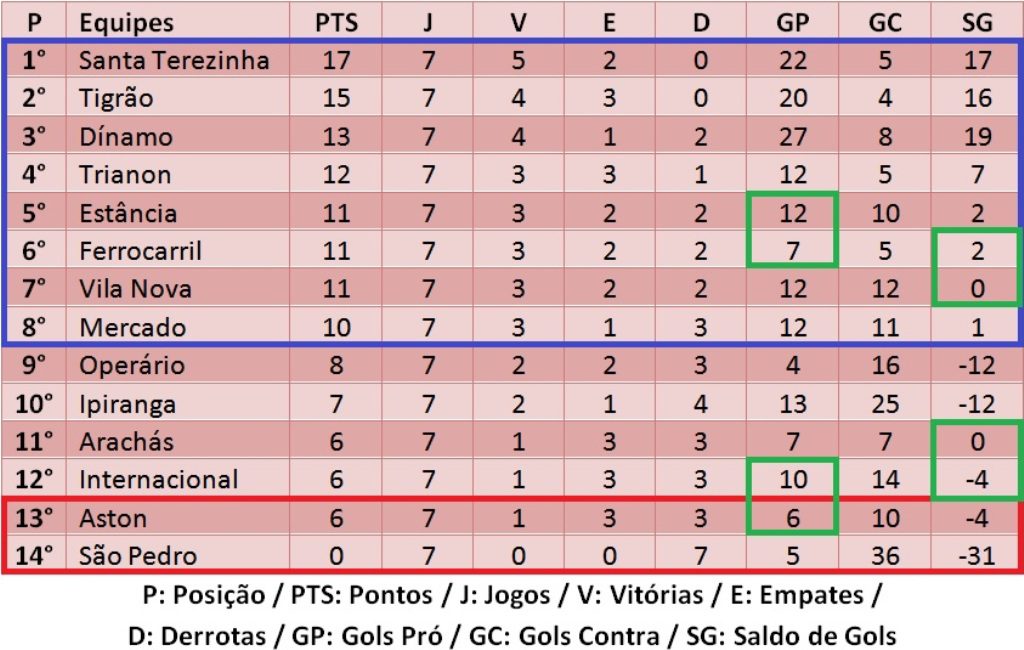Select Dínamo's goals scored value 27

793,137
